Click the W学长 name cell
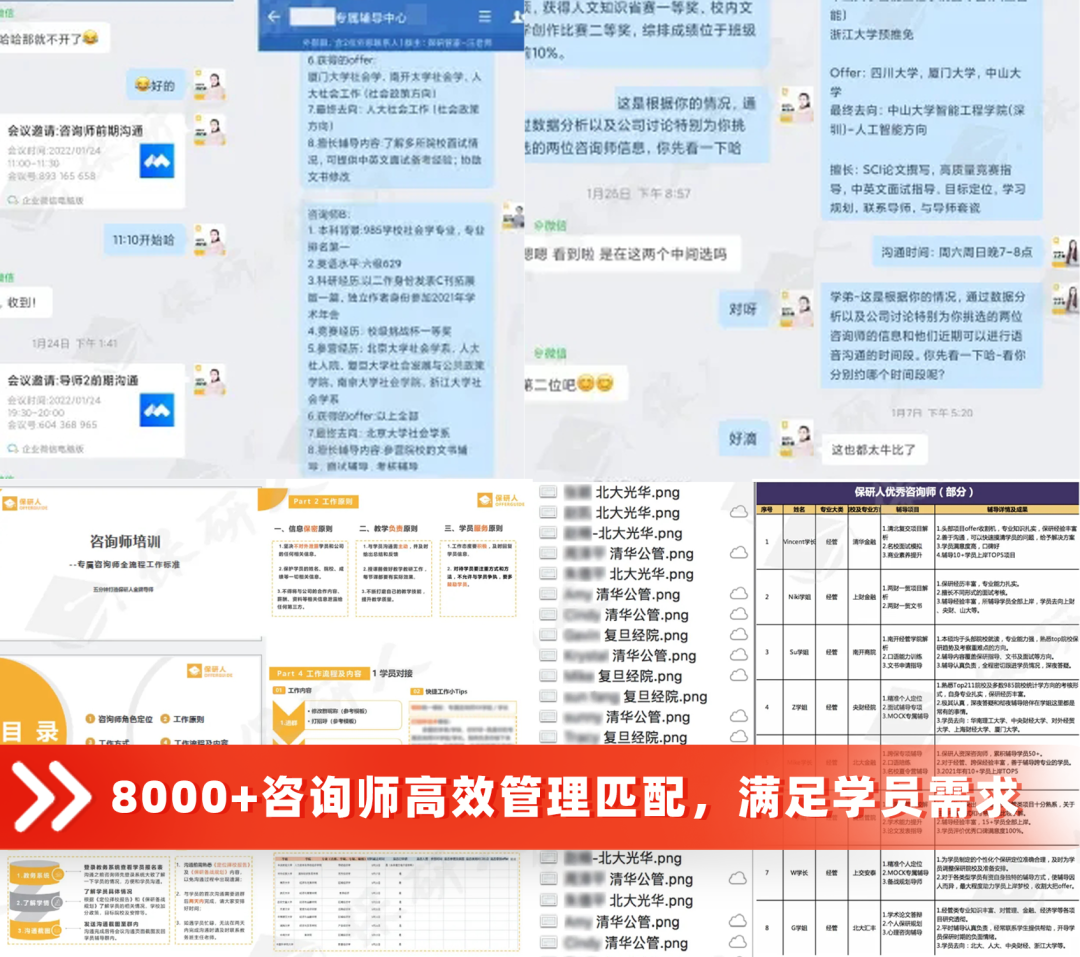Screen dimensions: 1080x957 pyautogui.click(x=799, y=872)
